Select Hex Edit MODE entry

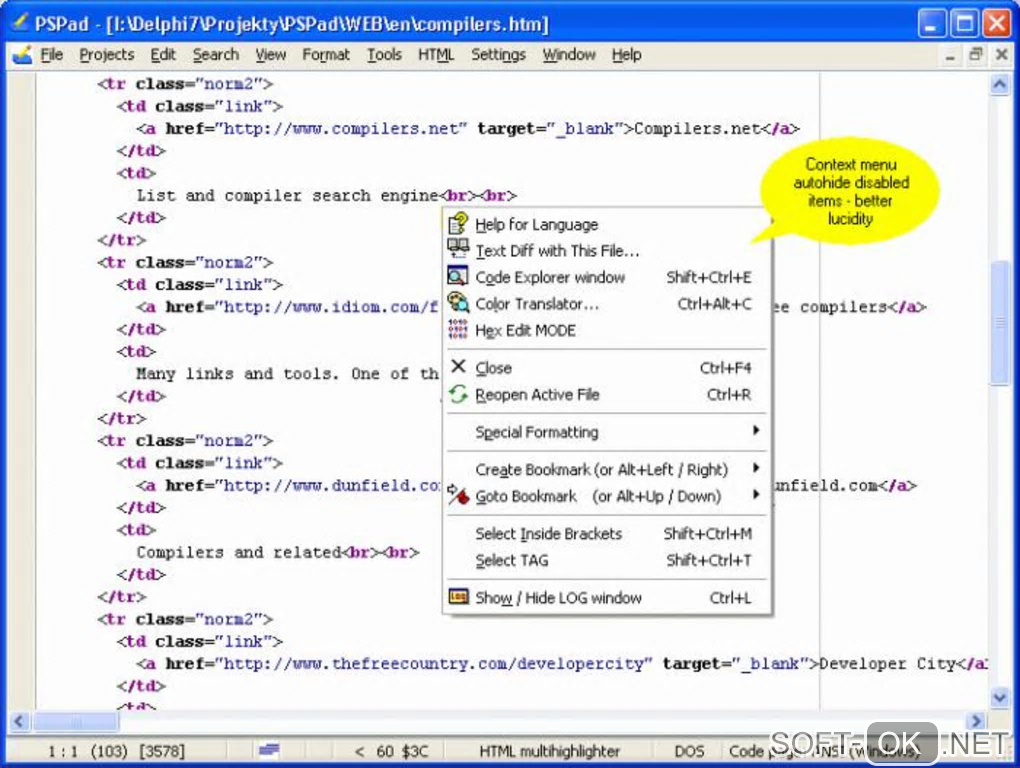pos(606,330)
